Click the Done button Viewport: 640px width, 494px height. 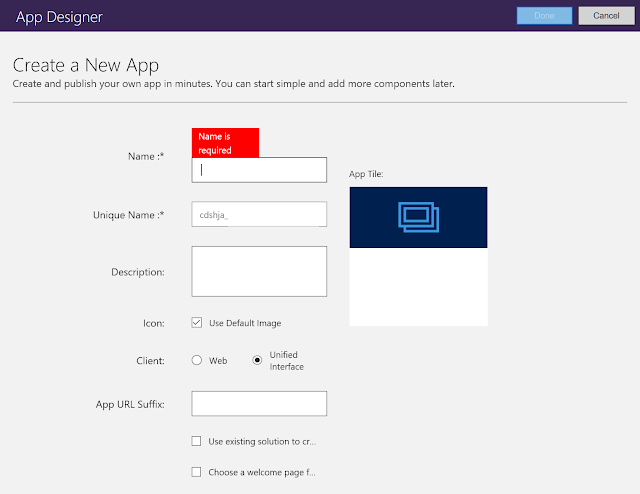click(544, 16)
